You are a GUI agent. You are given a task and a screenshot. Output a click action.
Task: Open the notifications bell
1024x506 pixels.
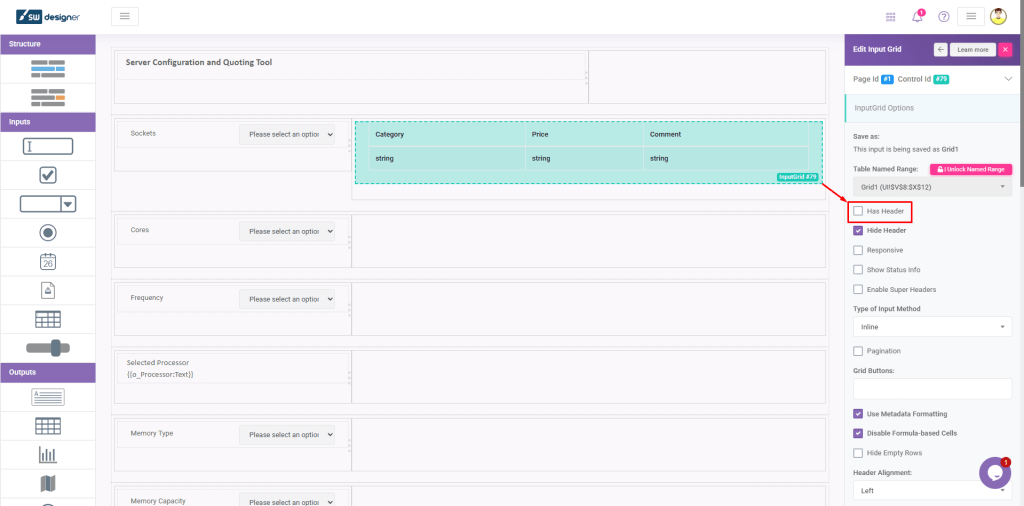tap(917, 17)
